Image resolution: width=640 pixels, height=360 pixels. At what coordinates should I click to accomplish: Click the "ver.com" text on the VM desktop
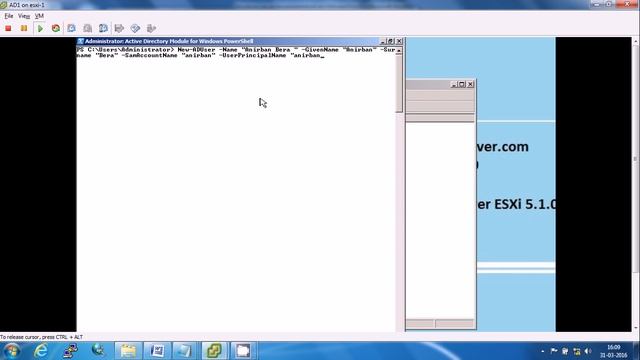pos(502,147)
